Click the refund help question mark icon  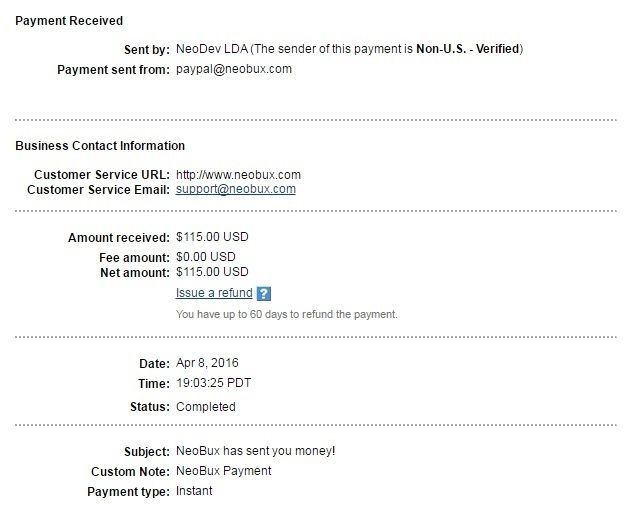pos(264,293)
